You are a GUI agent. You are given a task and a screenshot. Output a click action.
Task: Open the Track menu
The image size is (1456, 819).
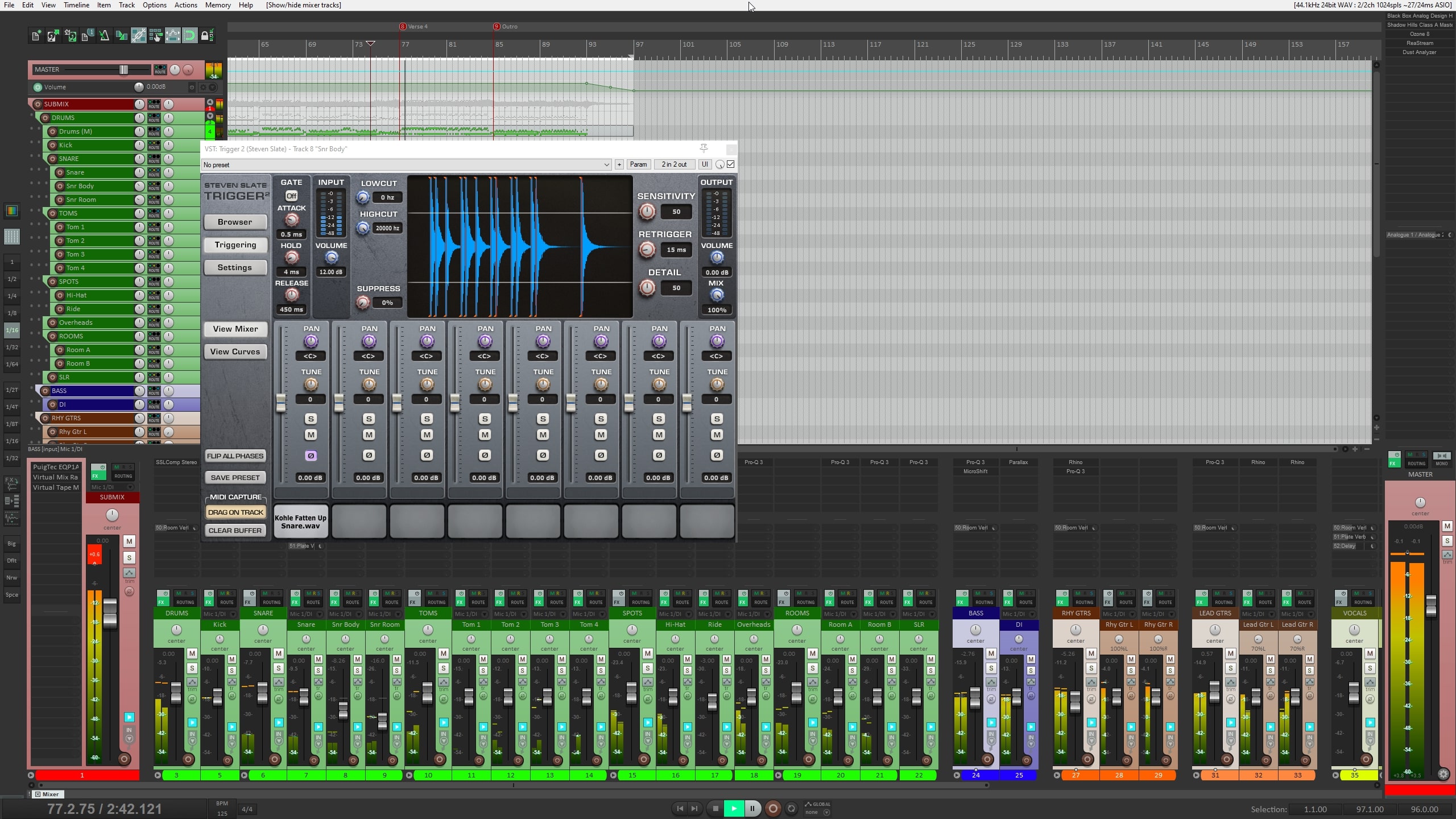point(127,5)
